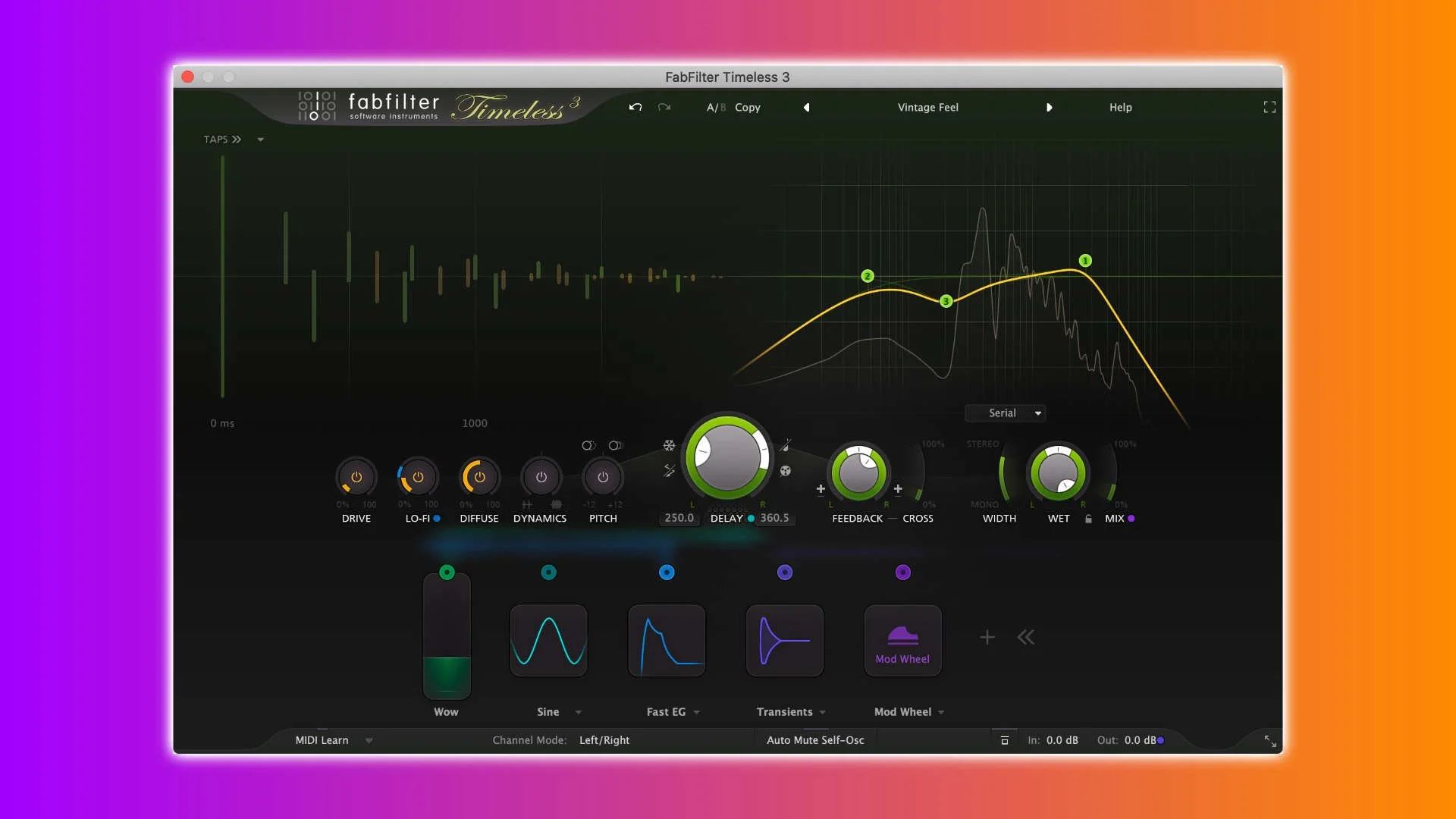Expand the Fast EG options arrow
The width and height of the screenshot is (1456, 819).
(x=697, y=712)
